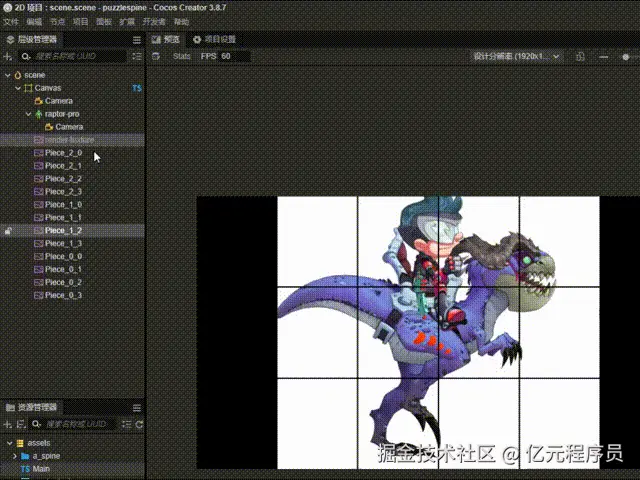
Task: Select the render-texture node
Action: coord(72,140)
